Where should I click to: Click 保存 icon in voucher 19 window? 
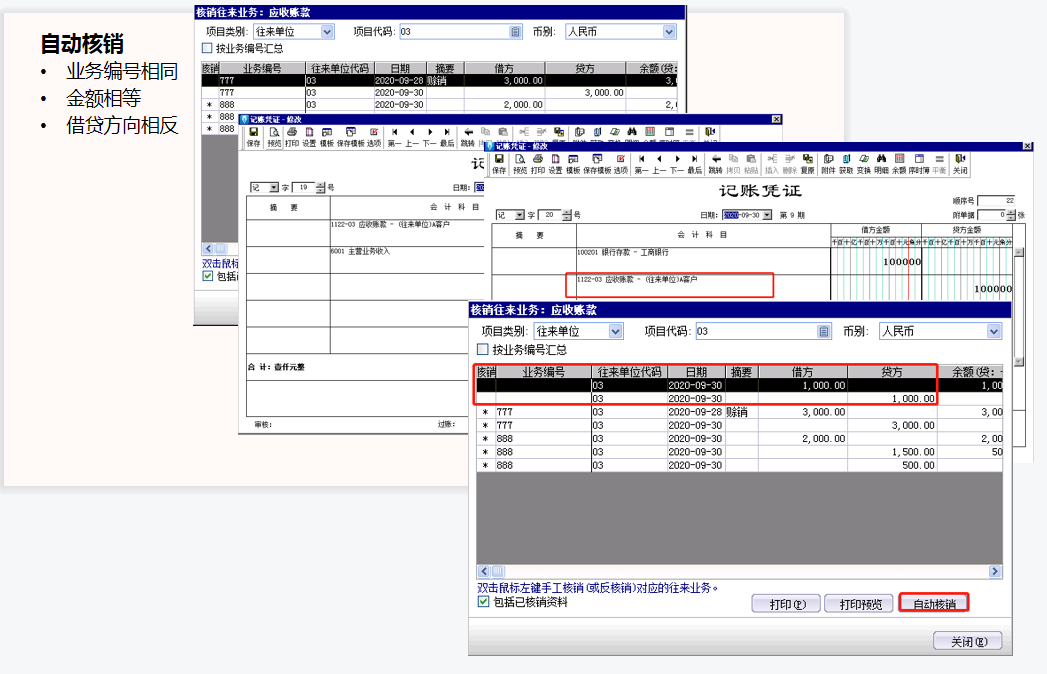(253, 137)
